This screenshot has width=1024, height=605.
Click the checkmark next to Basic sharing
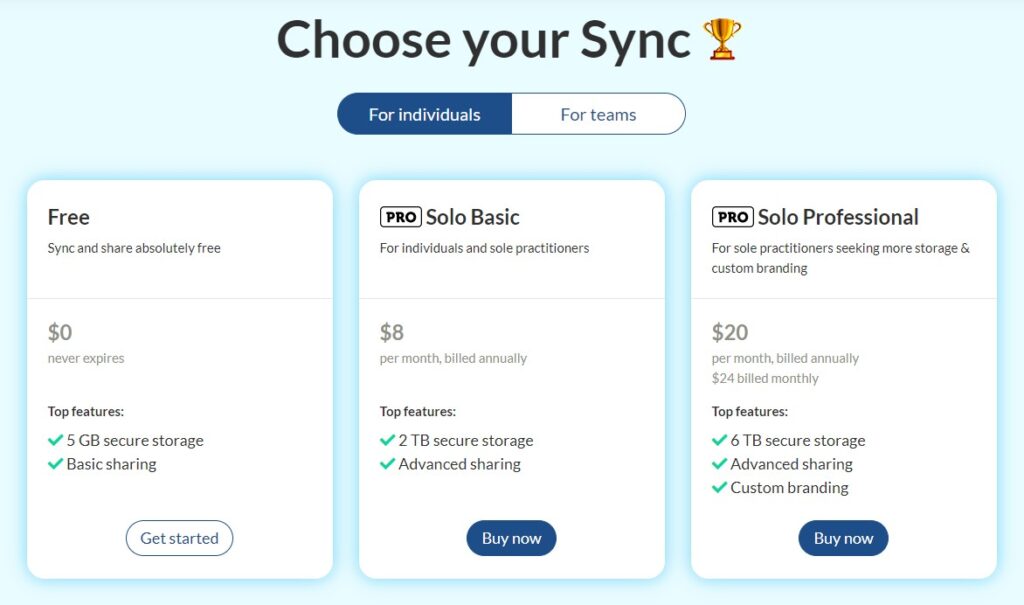click(x=56, y=464)
